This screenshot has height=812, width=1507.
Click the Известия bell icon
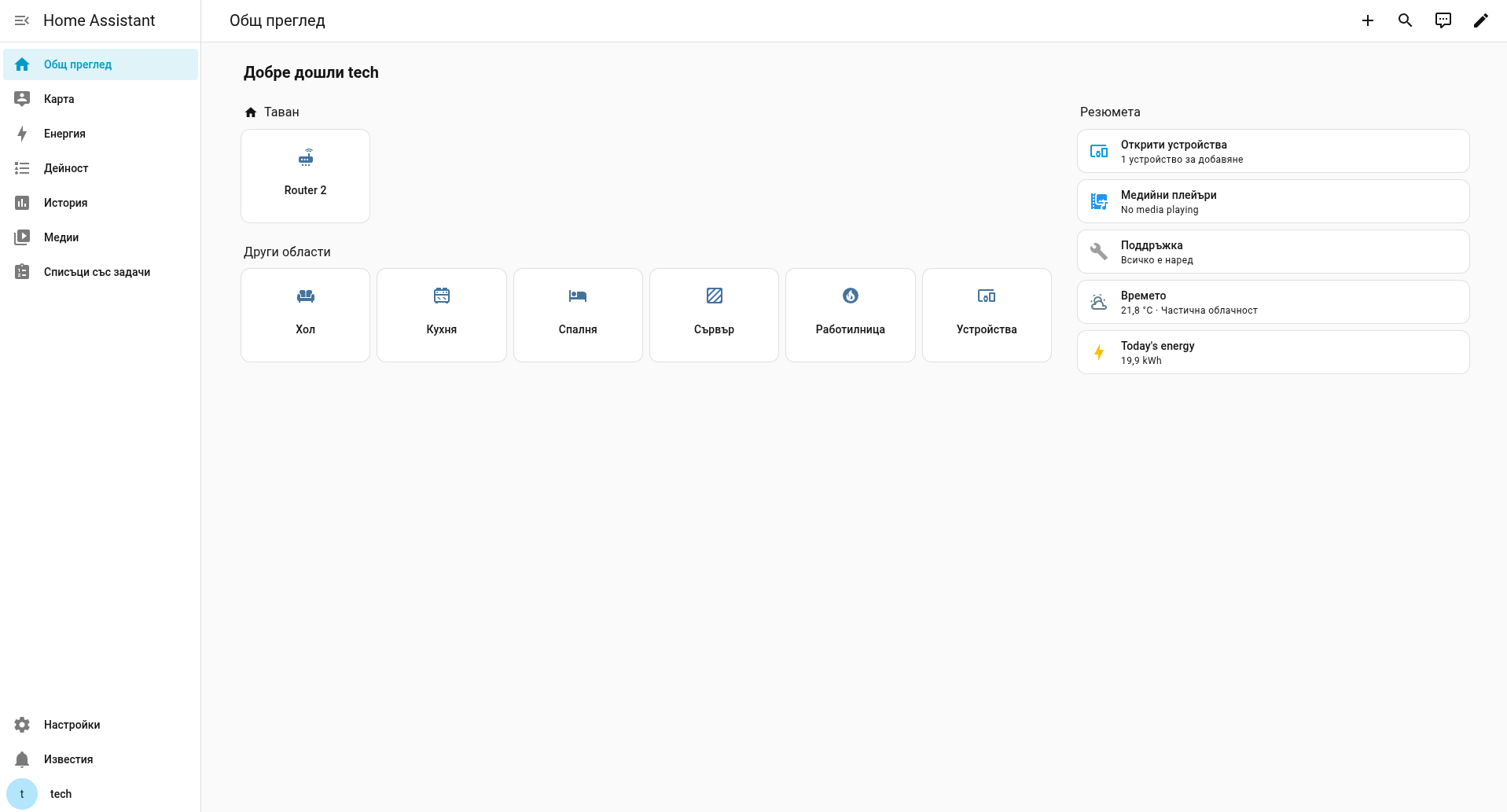tap(22, 759)
